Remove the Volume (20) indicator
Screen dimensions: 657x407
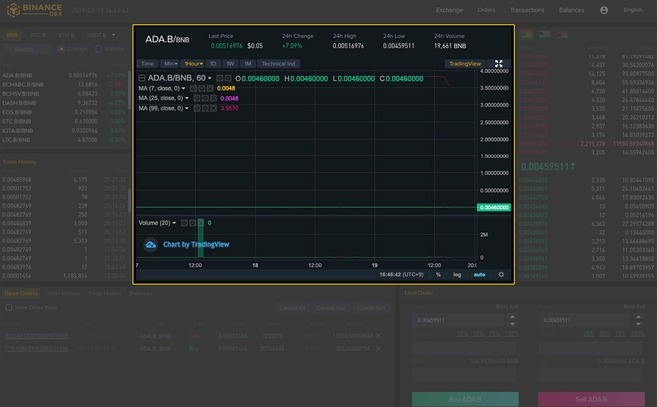pyautogui.click(x=201, y=223)
